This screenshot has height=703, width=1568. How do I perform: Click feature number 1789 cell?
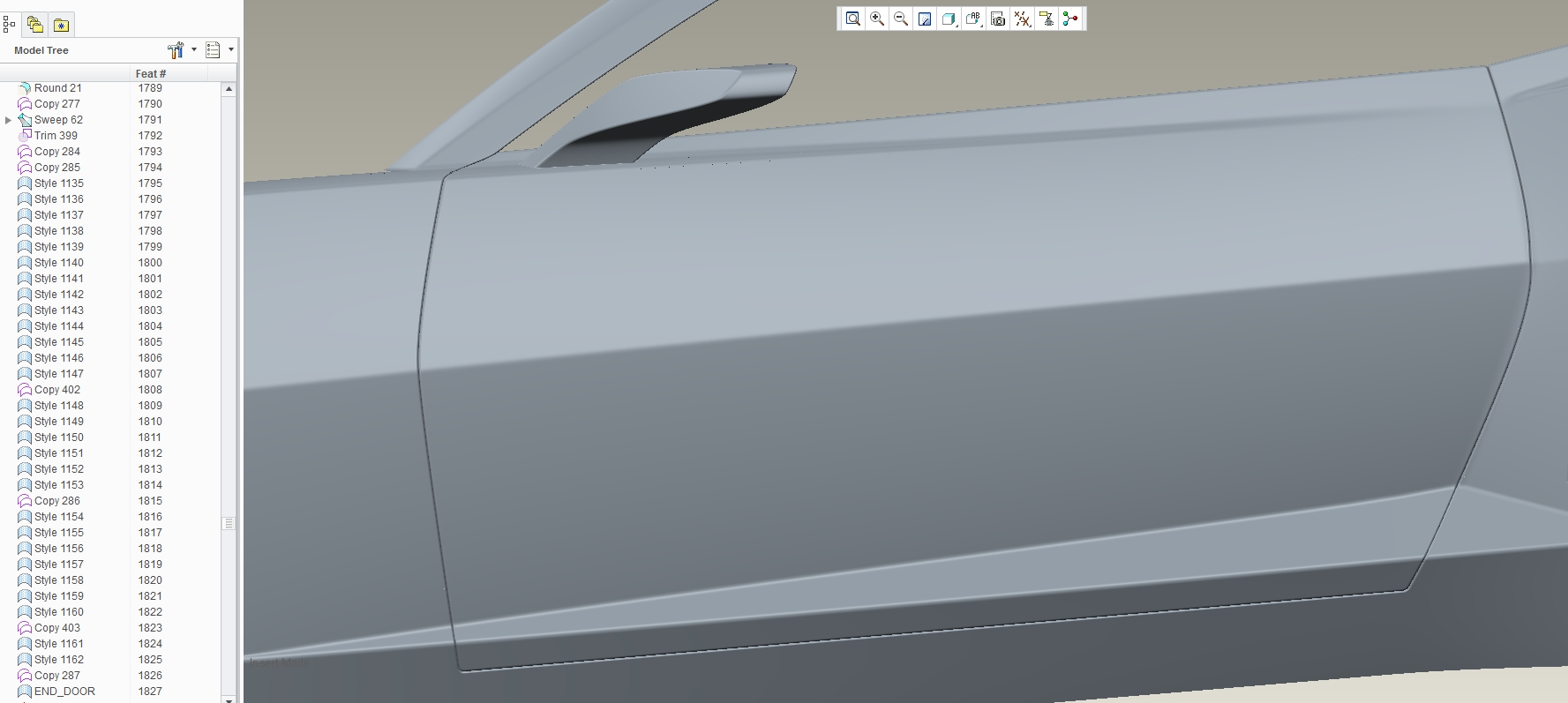coord(150,88)
